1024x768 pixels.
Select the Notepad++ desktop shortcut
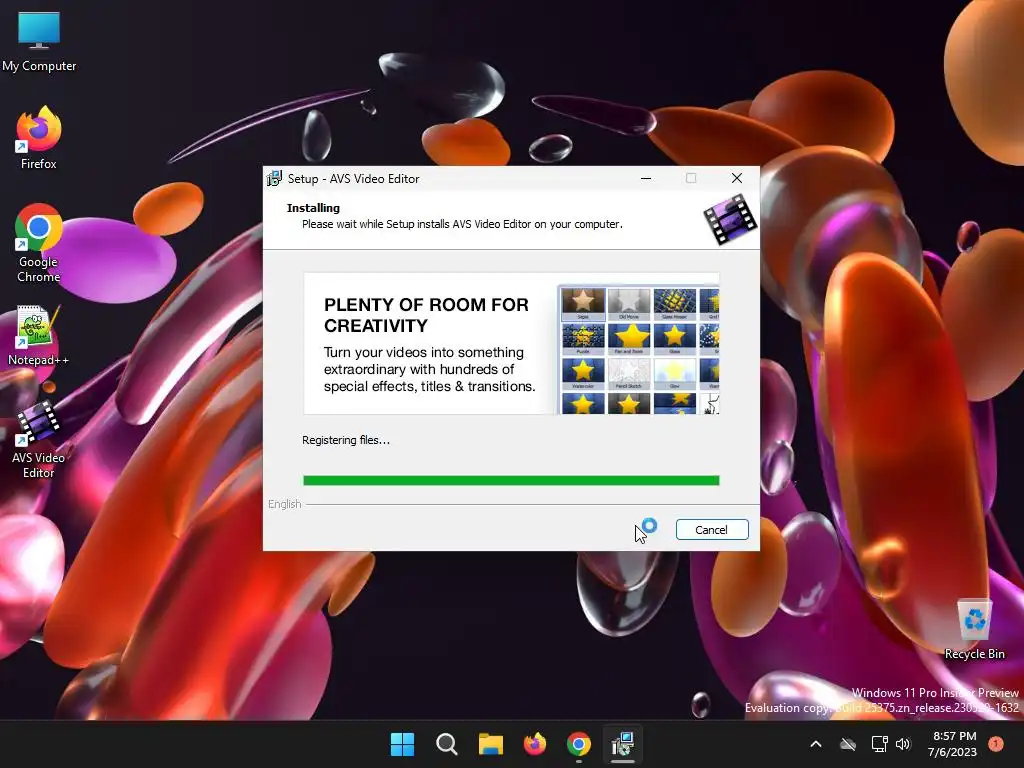39,336
